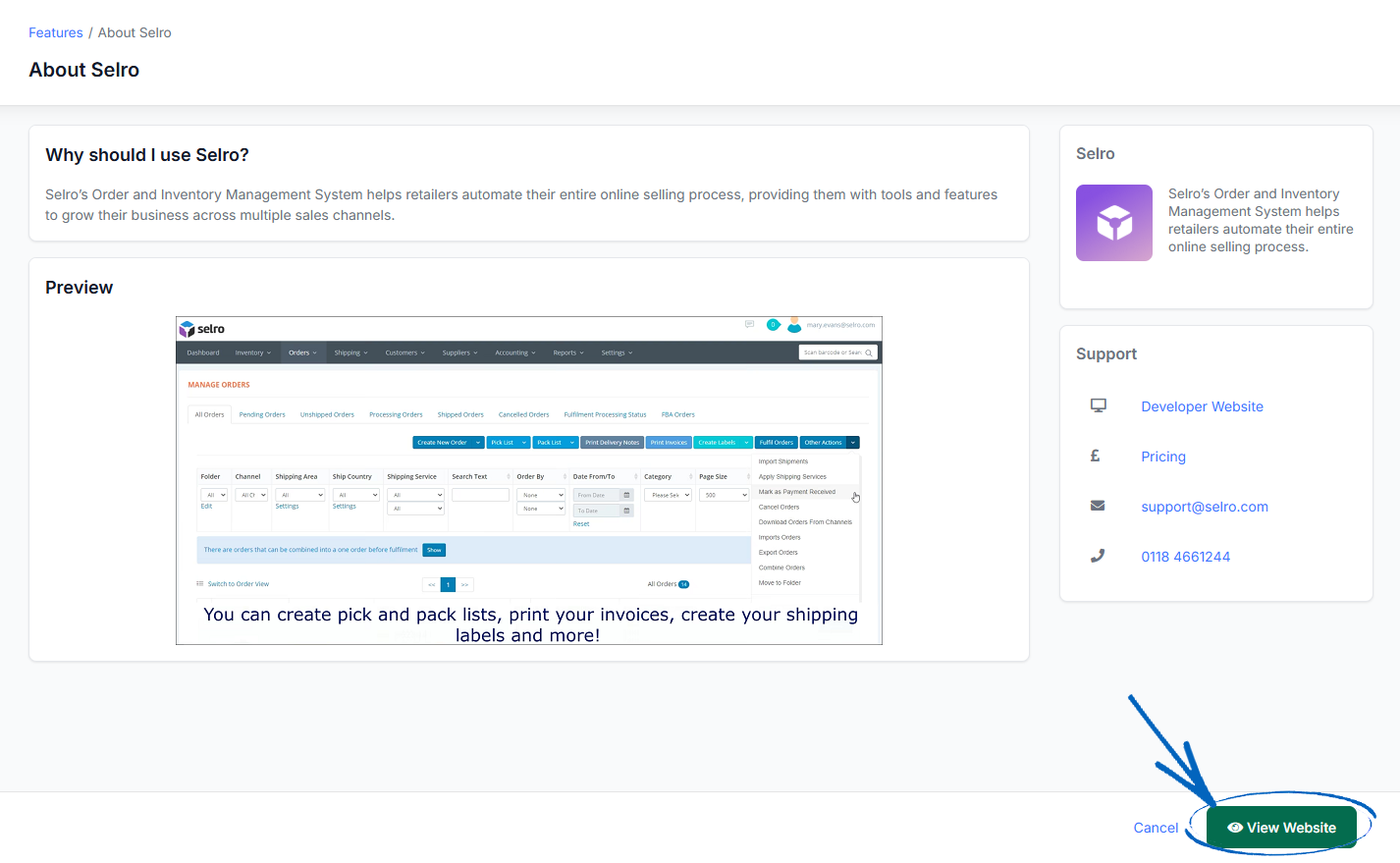Image resolution: width=1400 pixels, height=863 pixels.
Task: Click the 0118 4661244 phone number
Action: [x=1185, y=557]
